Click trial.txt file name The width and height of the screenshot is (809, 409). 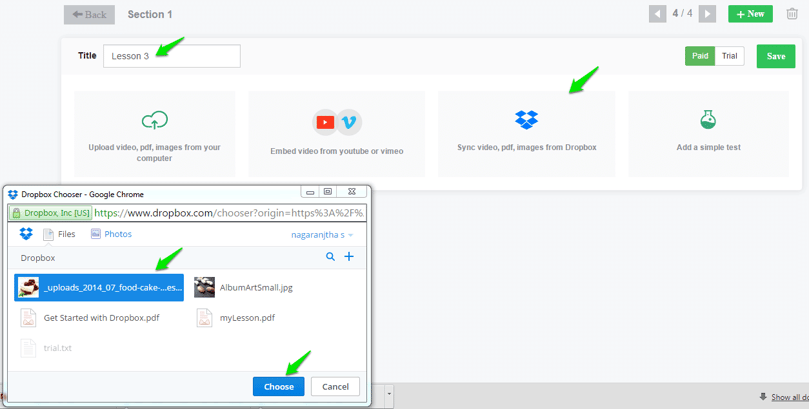point(57,348)
